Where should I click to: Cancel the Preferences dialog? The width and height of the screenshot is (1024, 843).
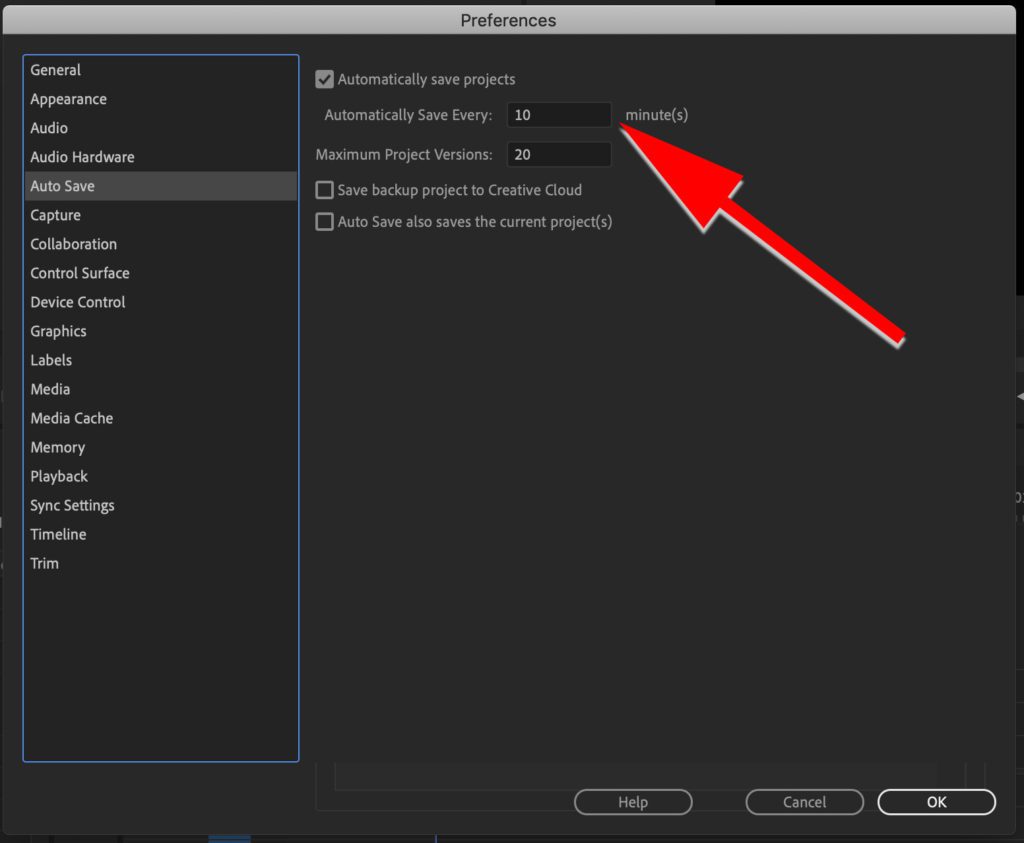click(x=805, y=802)
